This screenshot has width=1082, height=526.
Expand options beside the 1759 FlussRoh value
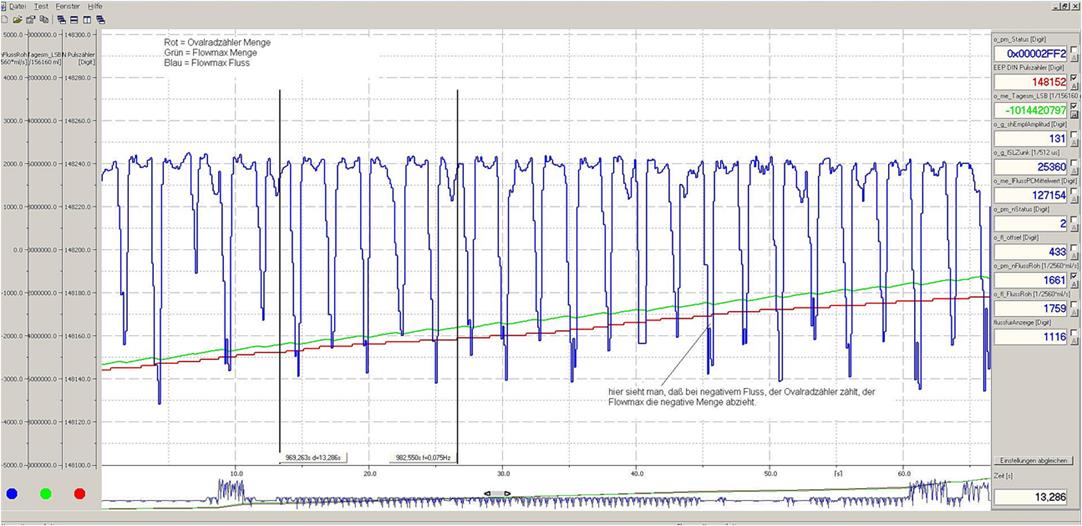(1074, 314)
